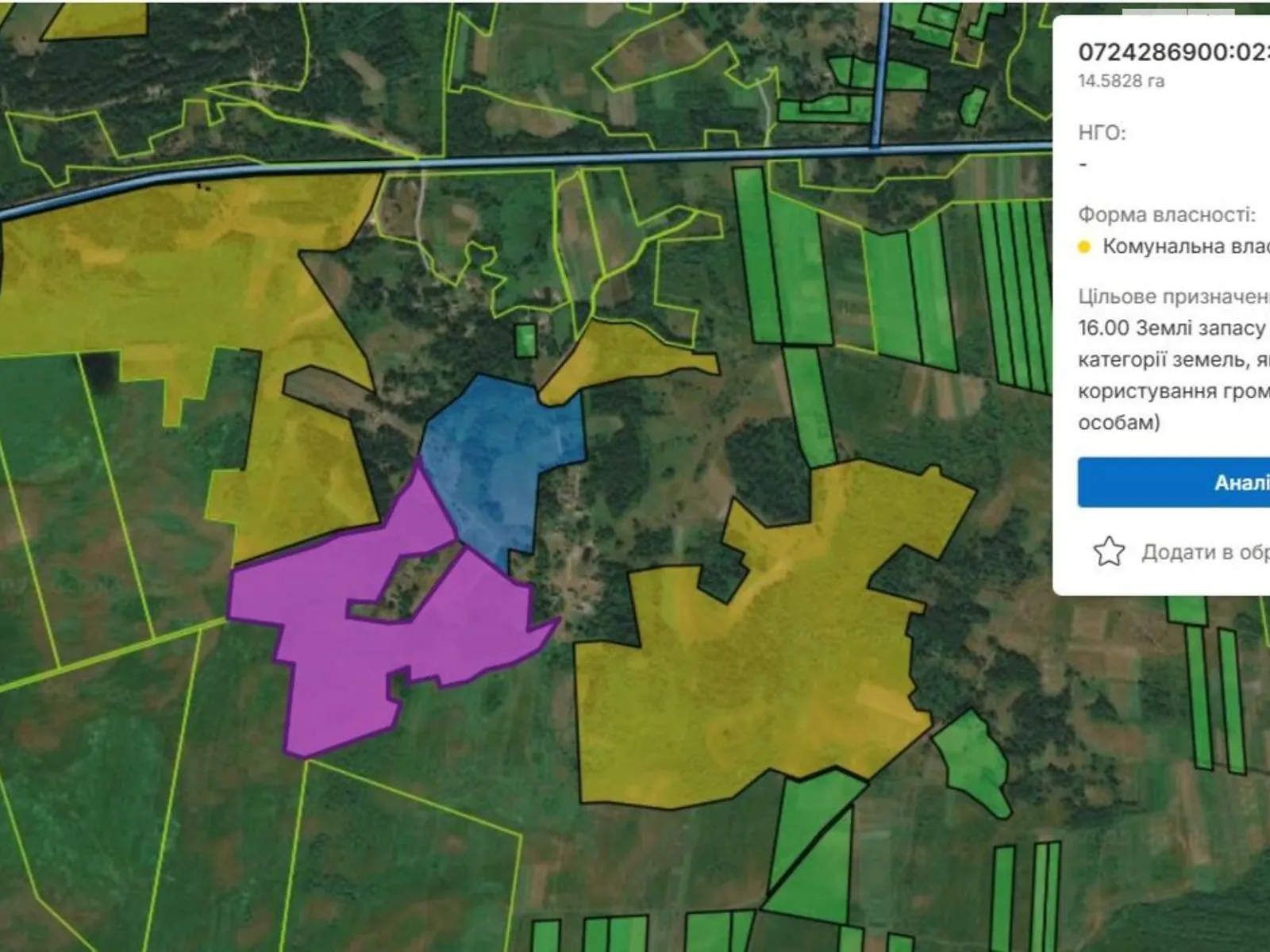
Task: Click the '16.00 Землі запасу' purpose text
Action: coord(1172,328)
